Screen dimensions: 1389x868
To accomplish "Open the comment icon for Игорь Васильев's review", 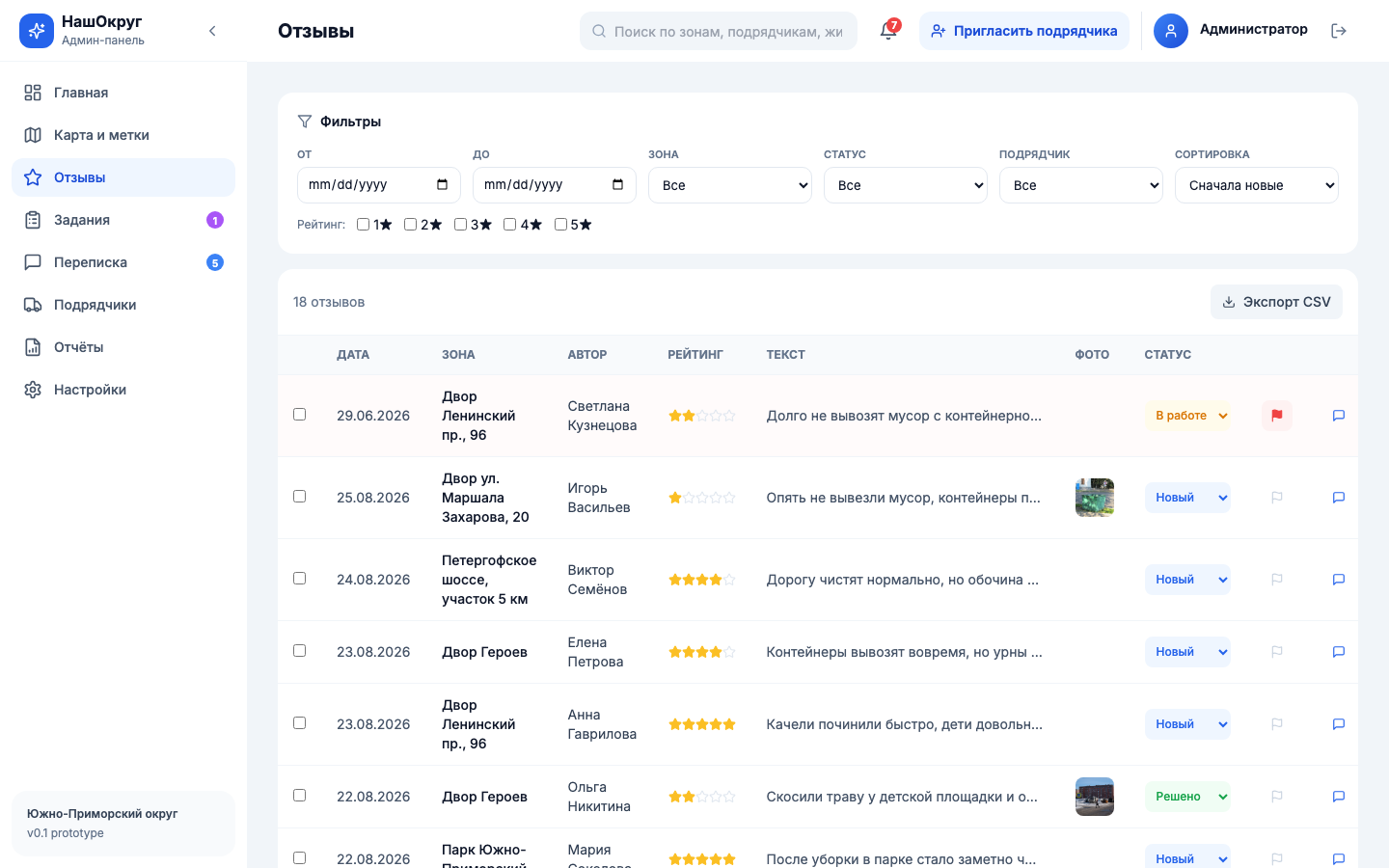I will pyautogui.click(x=1339, y=498).
